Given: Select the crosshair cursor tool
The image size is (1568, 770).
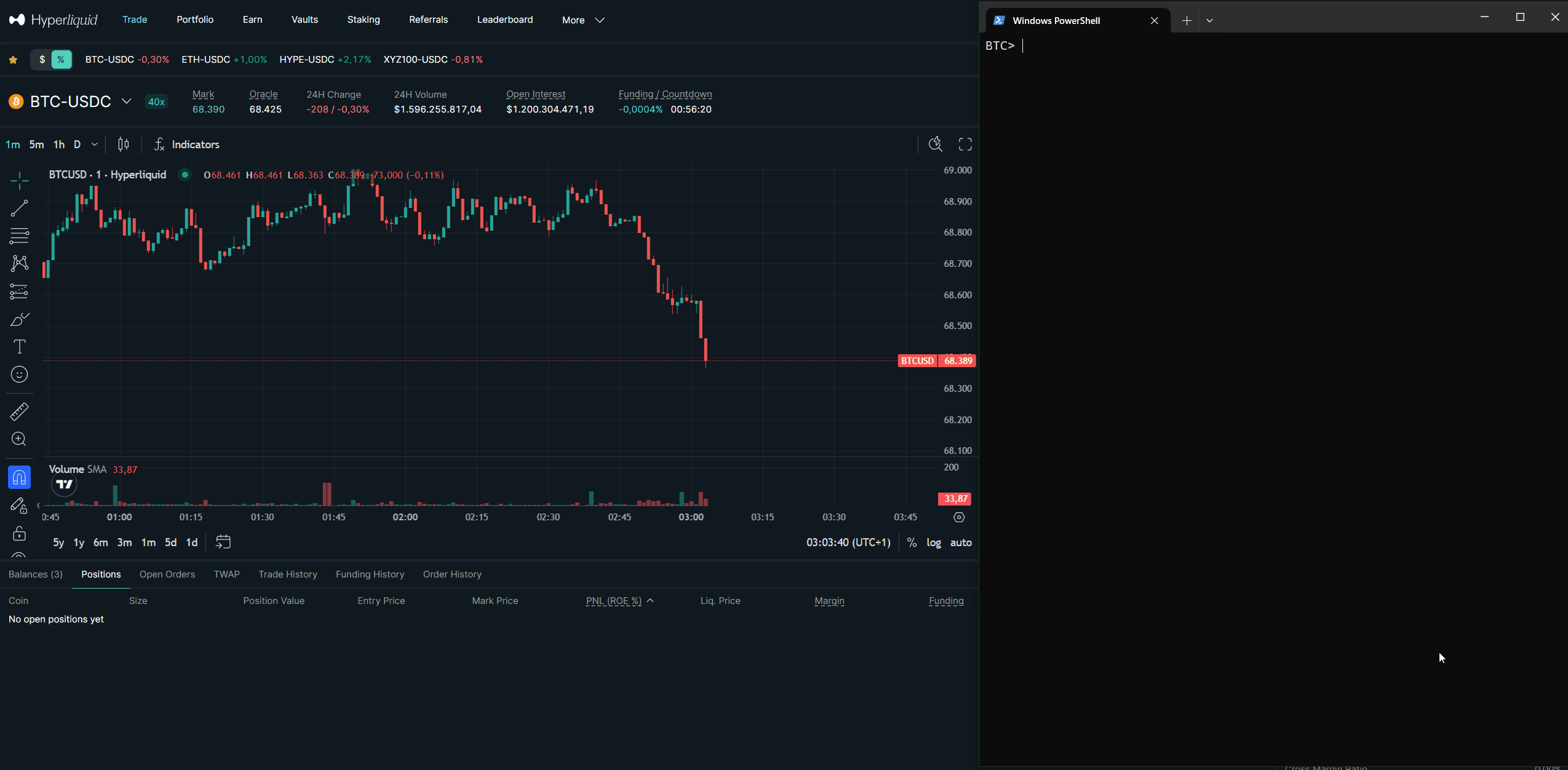Looking at the screenshot, I should pos(19,181).
